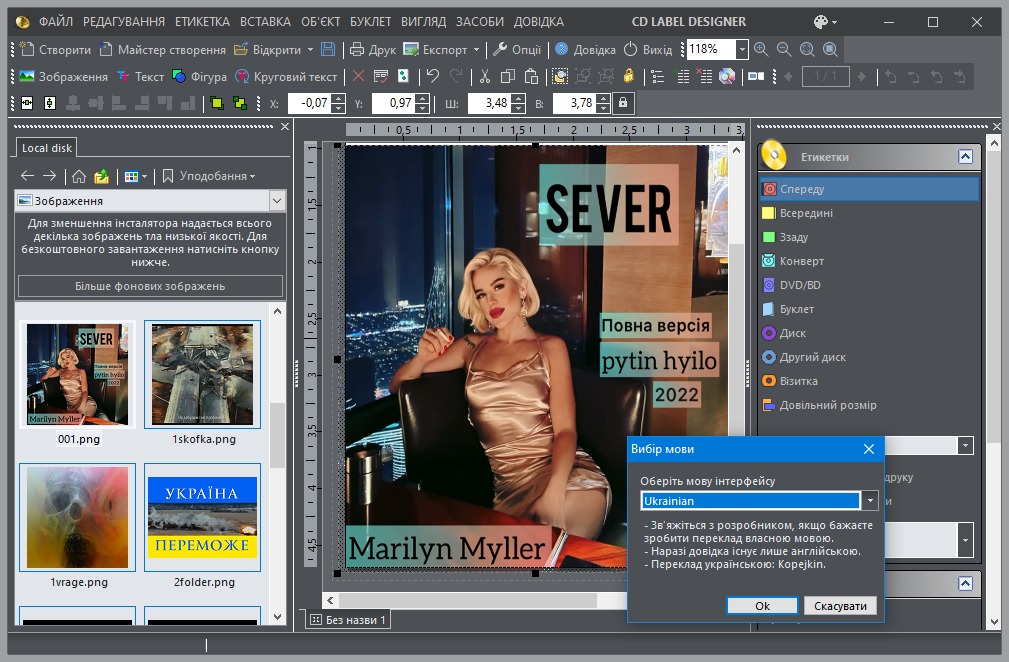Click the Друк print button
Viewport: 1009px width, 662px height.
tap(373, 50)
